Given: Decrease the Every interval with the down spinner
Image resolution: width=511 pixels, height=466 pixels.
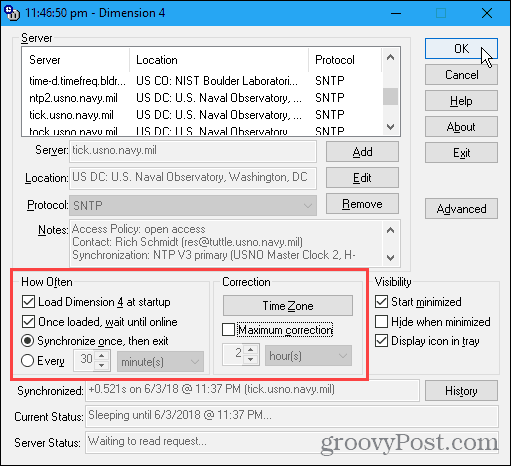Looking at the screenshot, I should (x=102, y=366).
